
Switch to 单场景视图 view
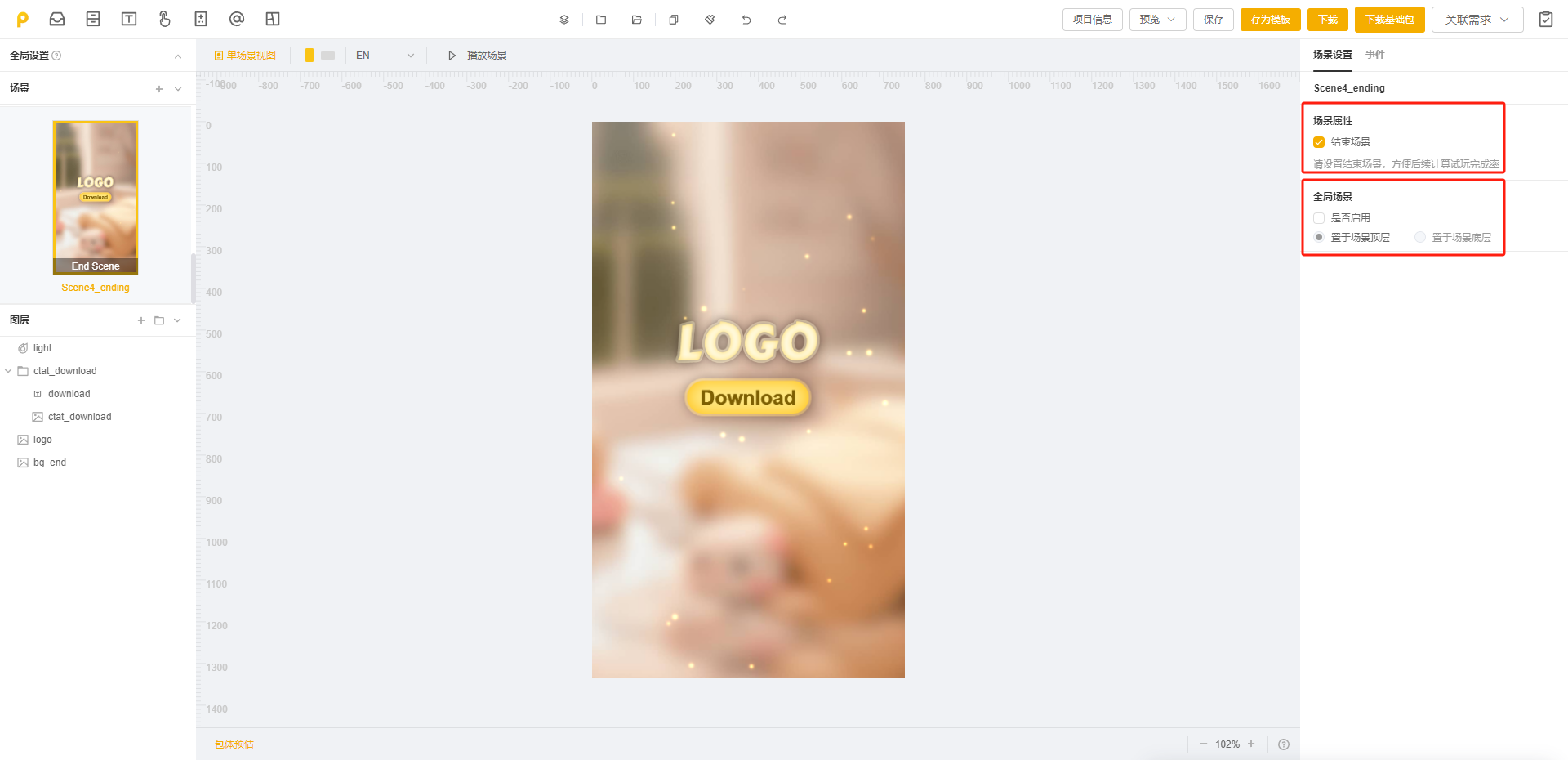click(x=245, y=56)
